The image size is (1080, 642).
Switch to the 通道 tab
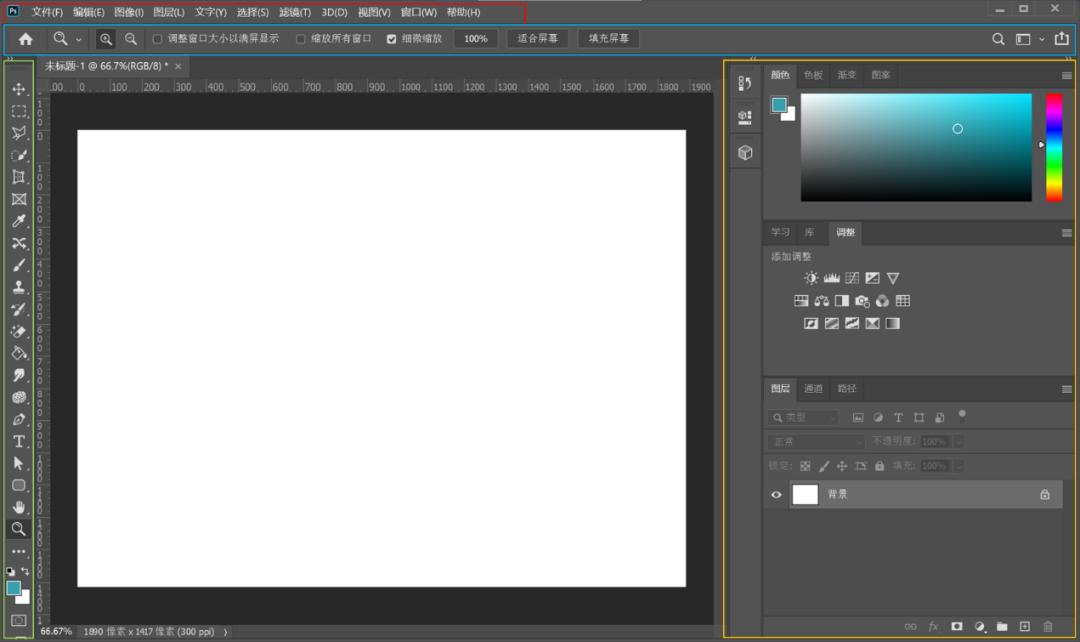(x=813, y=388)
